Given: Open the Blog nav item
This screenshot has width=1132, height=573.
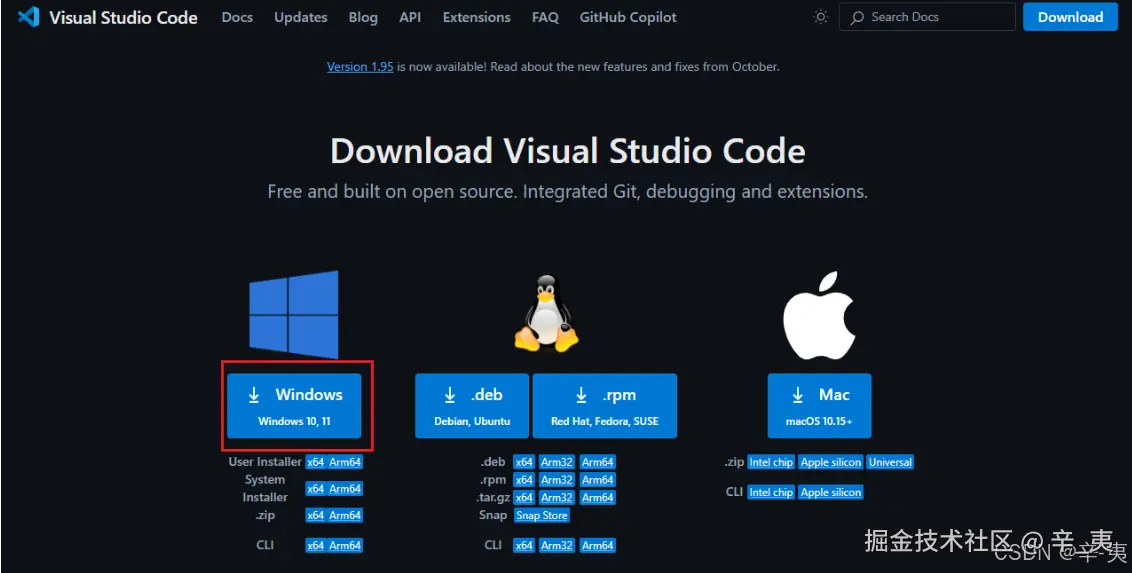Looking at the screenshot, I should click(x=363, y=17).
